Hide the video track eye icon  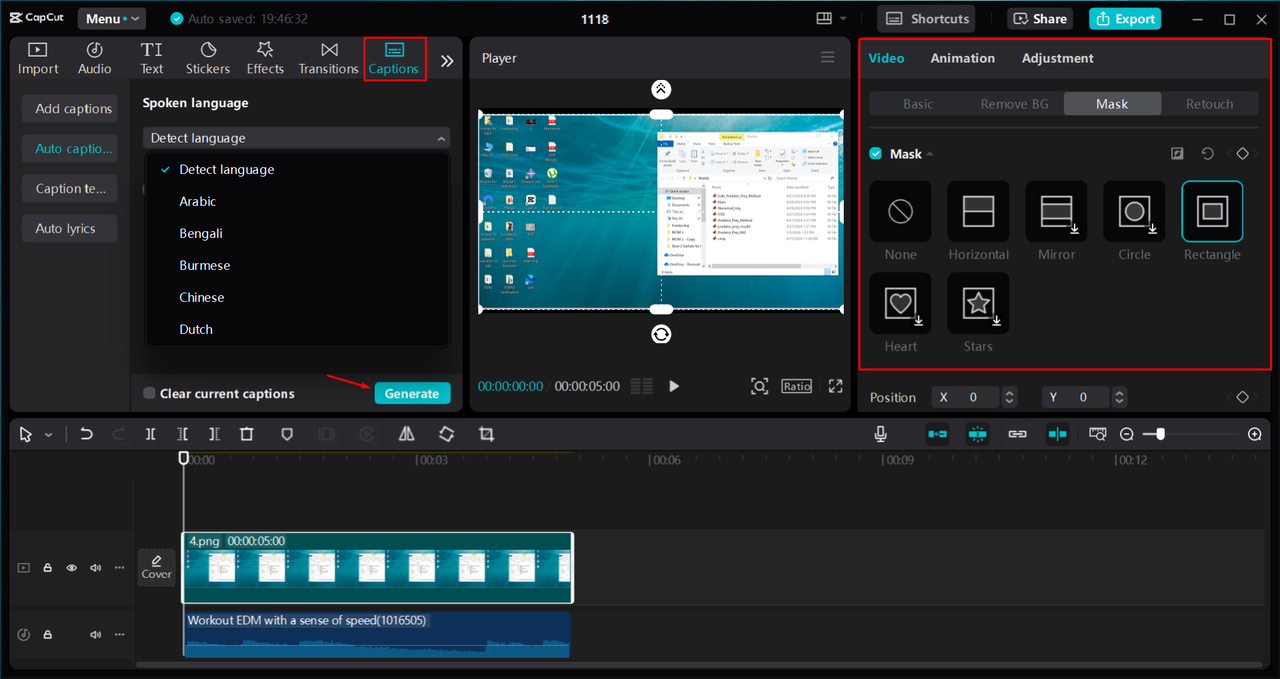tap(71, 568)
